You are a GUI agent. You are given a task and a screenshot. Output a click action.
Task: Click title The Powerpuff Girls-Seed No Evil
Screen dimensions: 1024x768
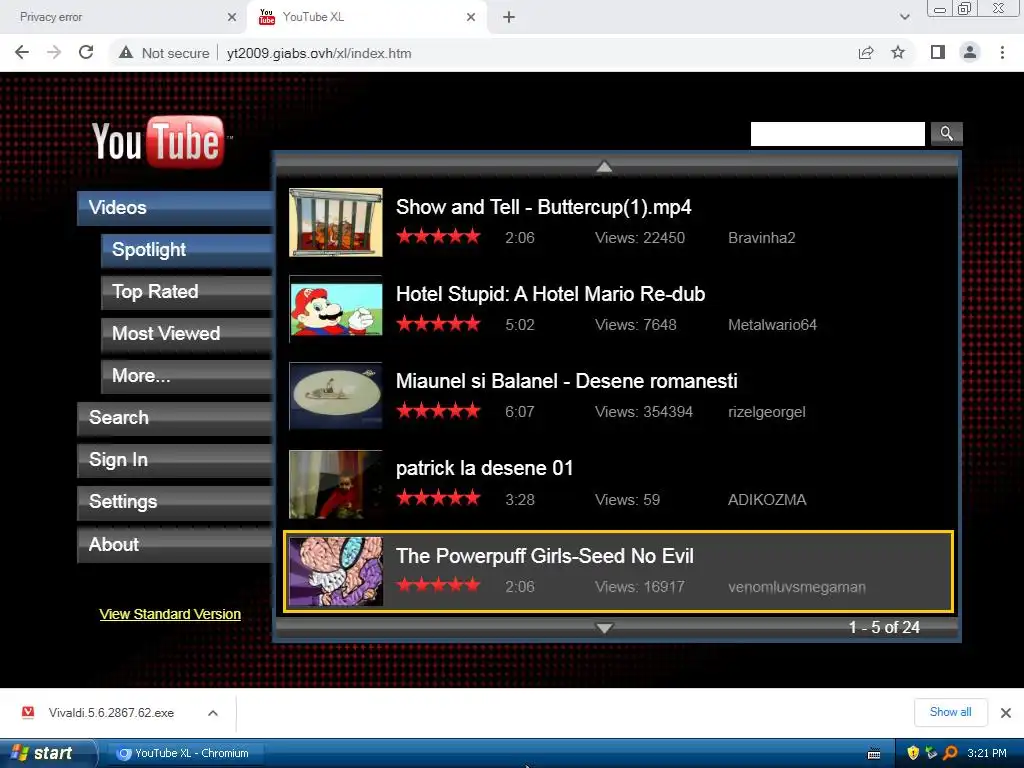point(545,556)
